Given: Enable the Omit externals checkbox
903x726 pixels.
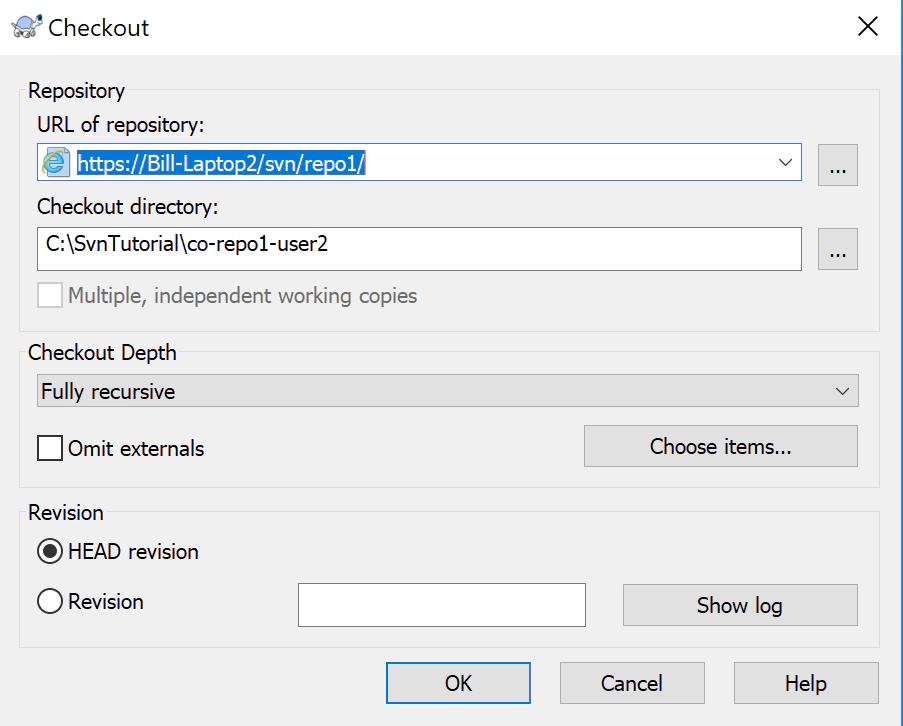Looking at the screenshot, I should click(x=49, y=448).
